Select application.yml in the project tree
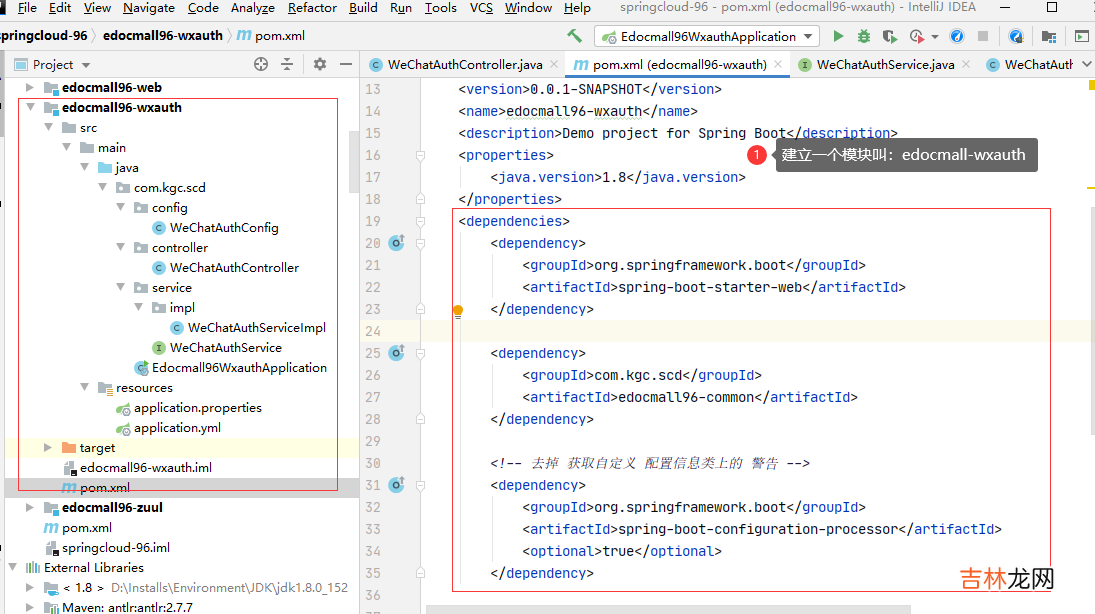The height and width of the screenshot is (614, 1095). 177,428
